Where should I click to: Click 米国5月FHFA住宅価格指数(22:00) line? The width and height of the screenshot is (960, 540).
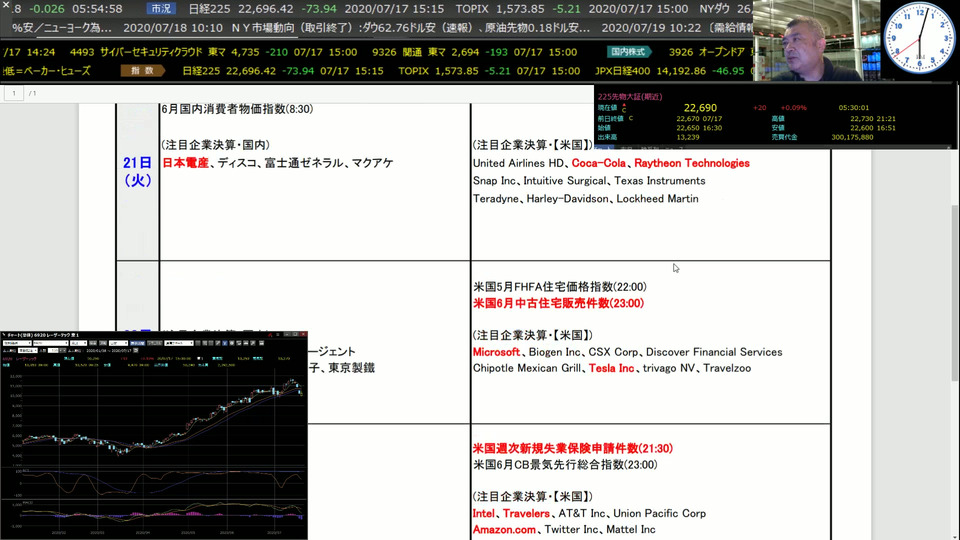[560, 287]
